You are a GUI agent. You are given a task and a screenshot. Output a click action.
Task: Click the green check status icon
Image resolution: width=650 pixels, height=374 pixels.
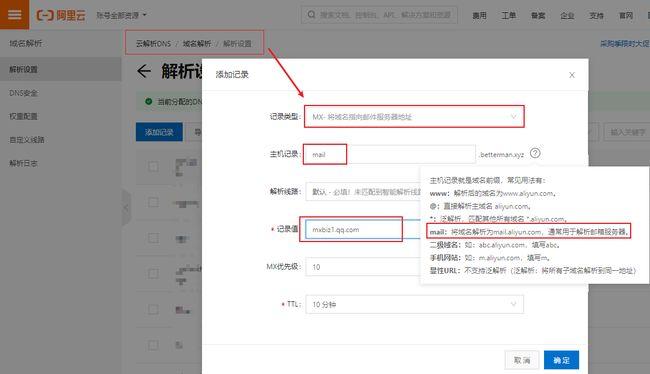click(148, 101)
